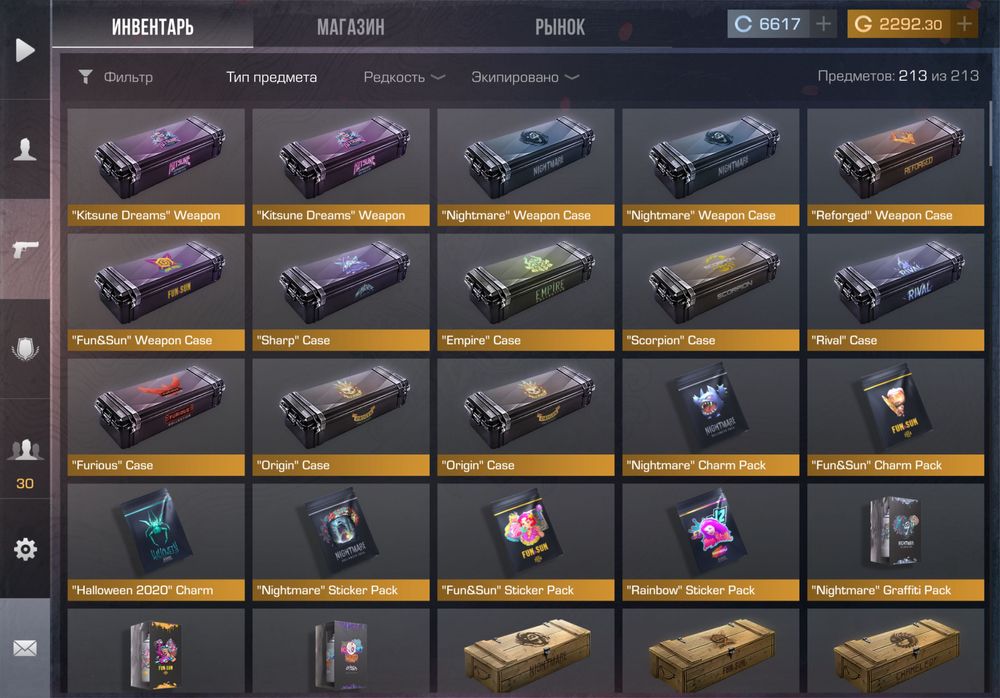This screenshot has width=1000, height=698.
Task: Expand the Экипировано dropdown
Action: tap(525, 77)
